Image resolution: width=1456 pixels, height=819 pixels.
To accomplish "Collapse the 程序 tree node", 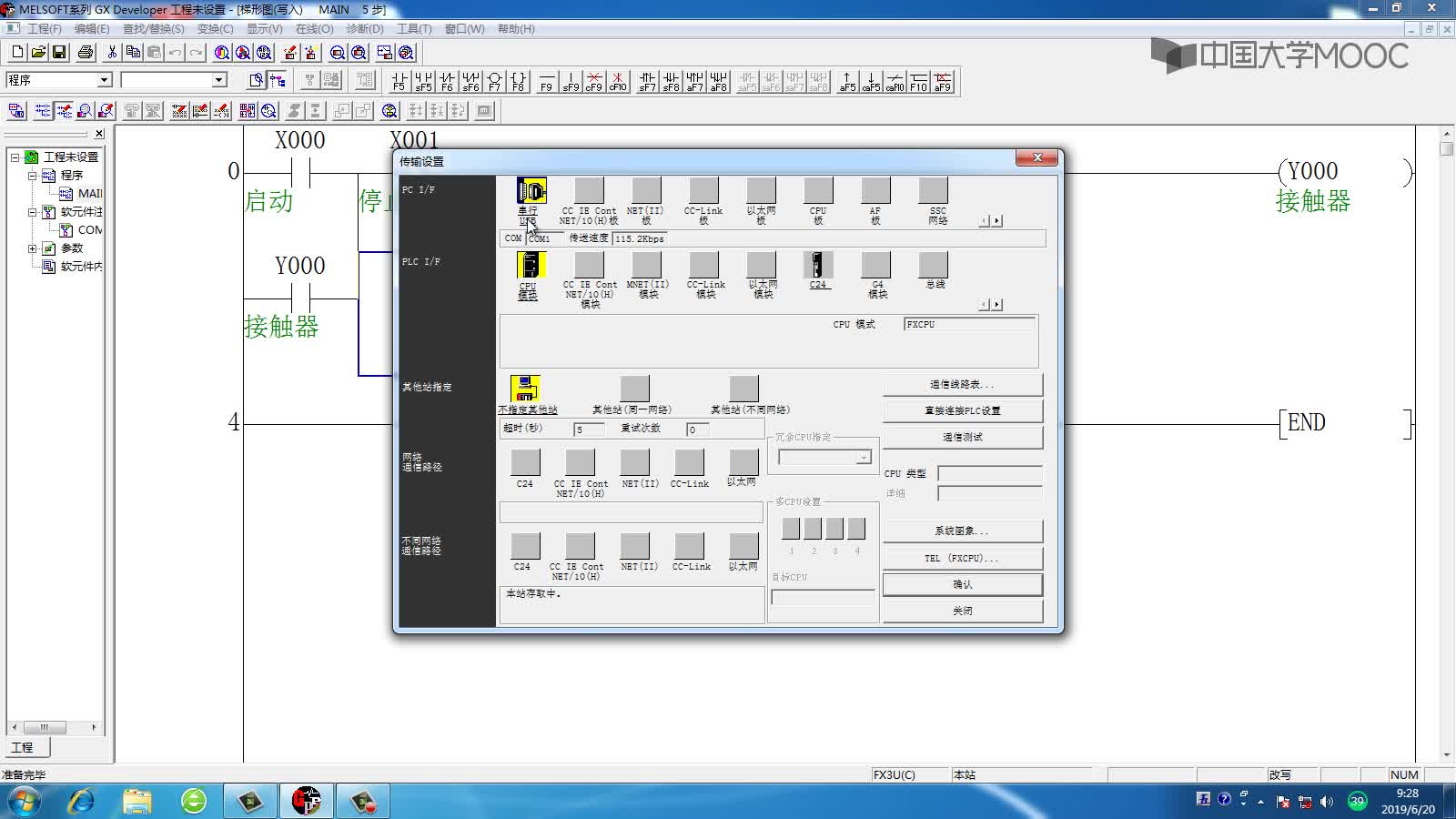I will coord(33,175).
